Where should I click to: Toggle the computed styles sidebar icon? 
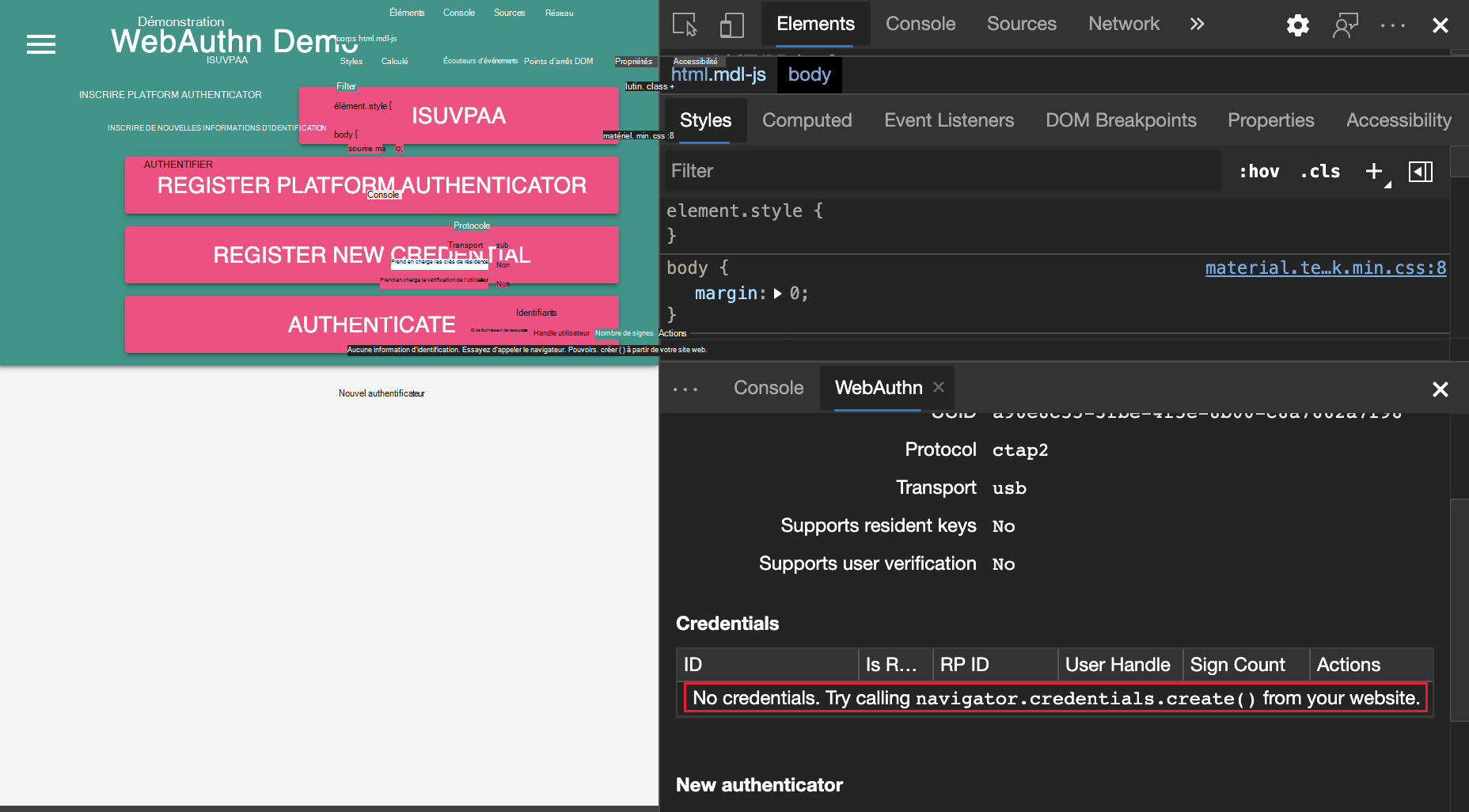pos(1421,171)
